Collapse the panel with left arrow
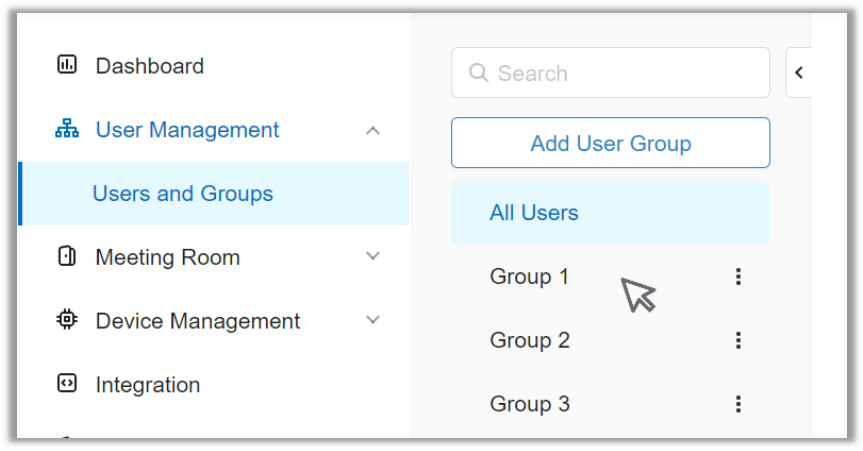Screen dimensions: 863x451 [x=798, y=73]
